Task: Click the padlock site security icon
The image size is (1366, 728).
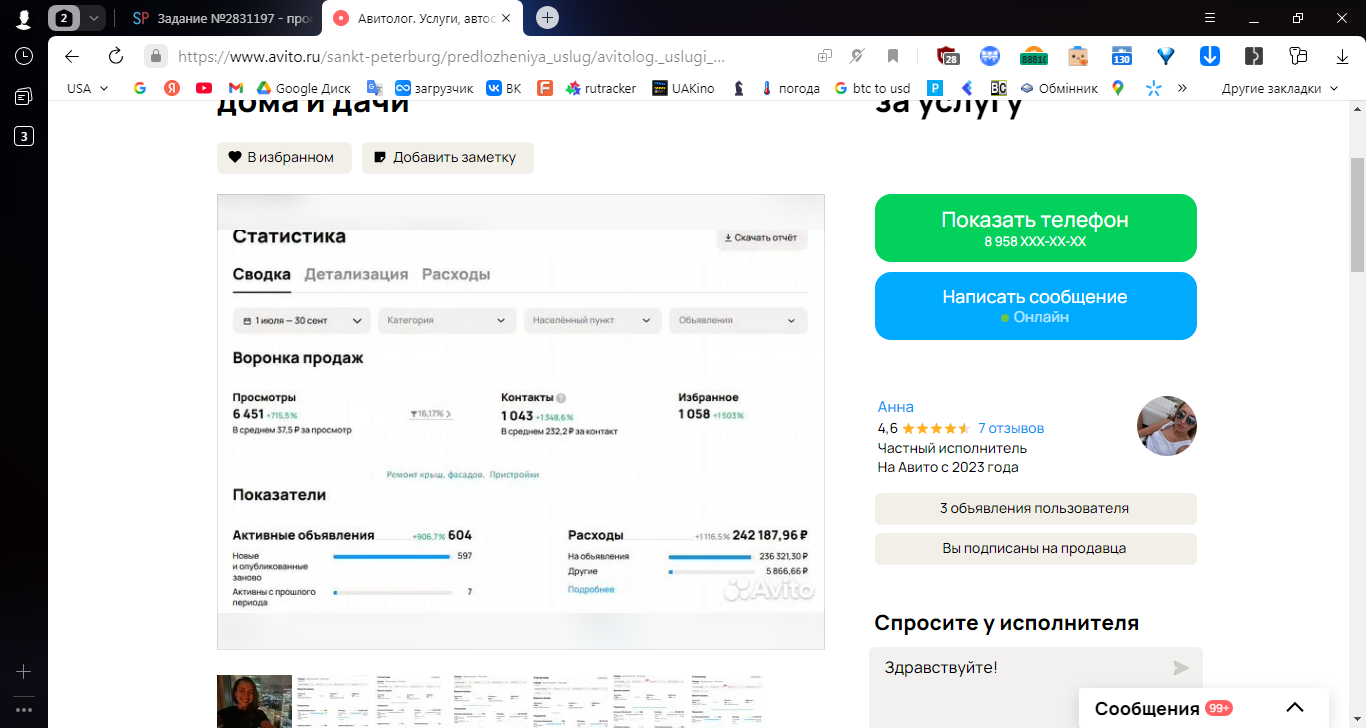Action: tap(155, 56)
